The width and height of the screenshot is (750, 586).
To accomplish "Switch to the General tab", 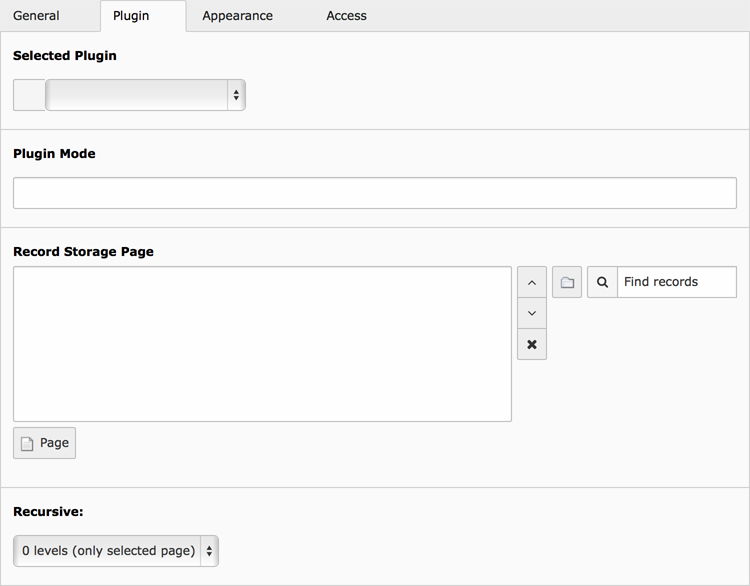I will pos(36,16).
